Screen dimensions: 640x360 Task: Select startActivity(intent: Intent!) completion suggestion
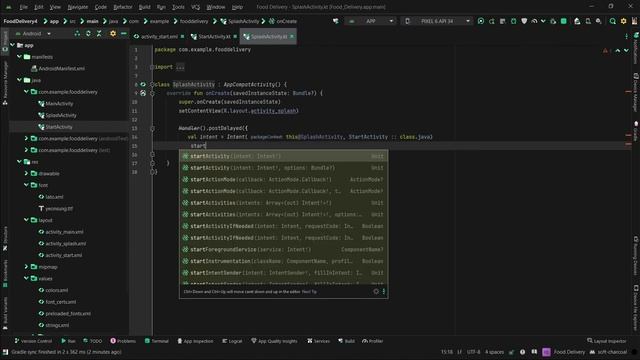(284, 156)
